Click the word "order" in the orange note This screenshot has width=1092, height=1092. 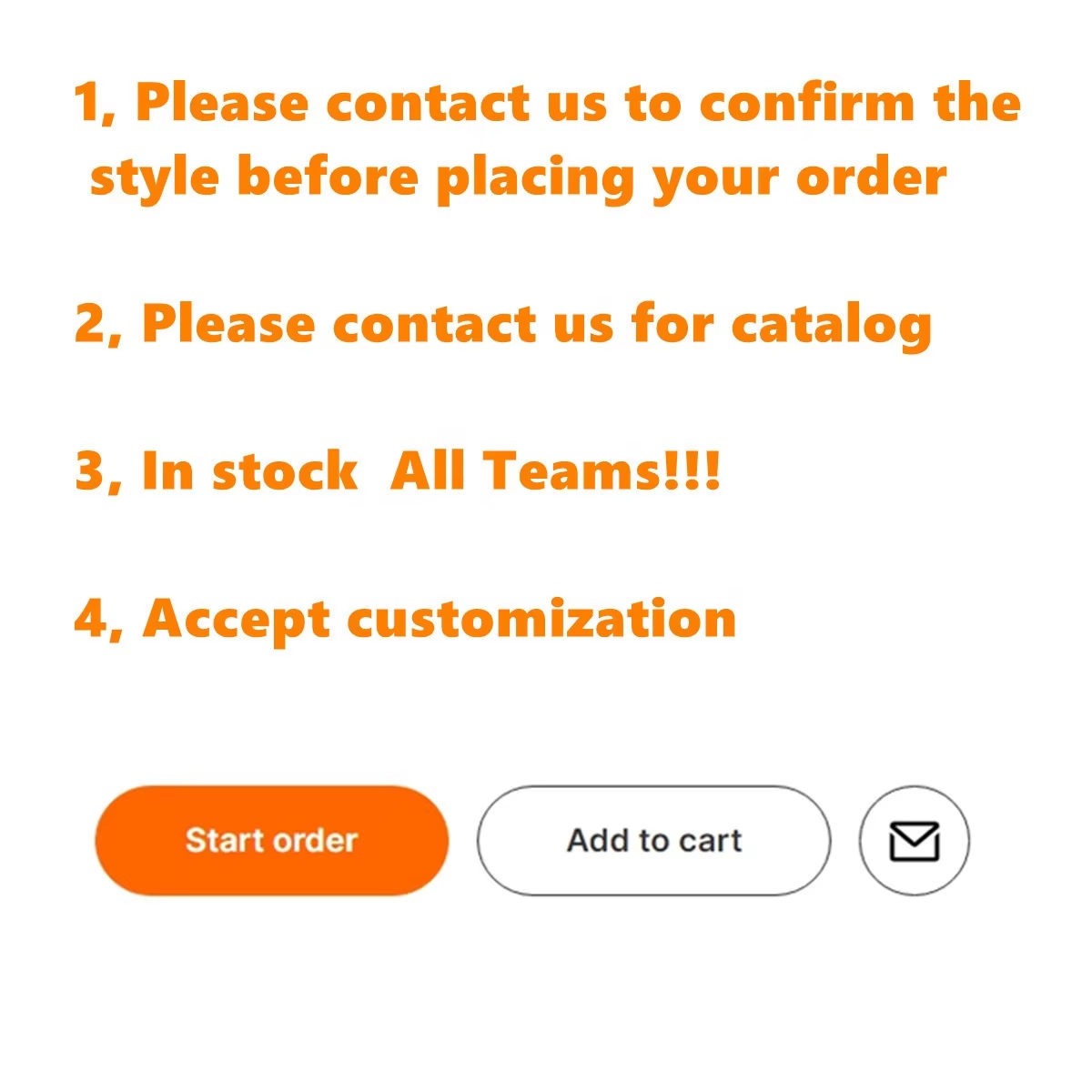tap(871, 177)
